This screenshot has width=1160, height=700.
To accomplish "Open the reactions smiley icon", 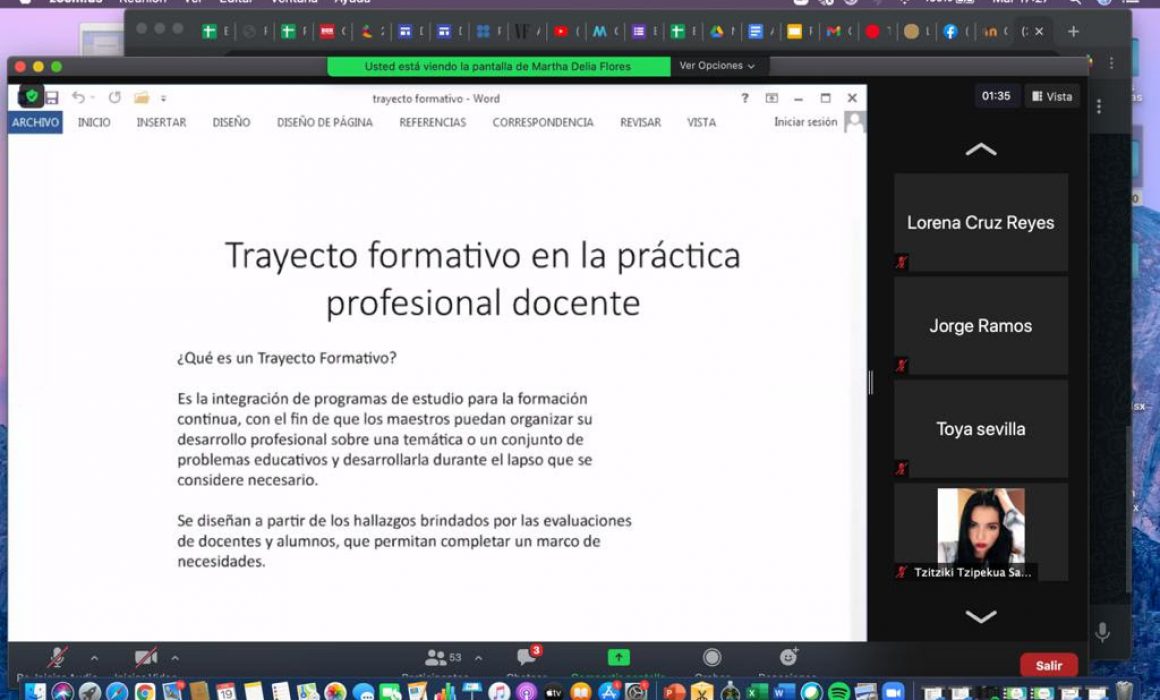I will [789, 656].
